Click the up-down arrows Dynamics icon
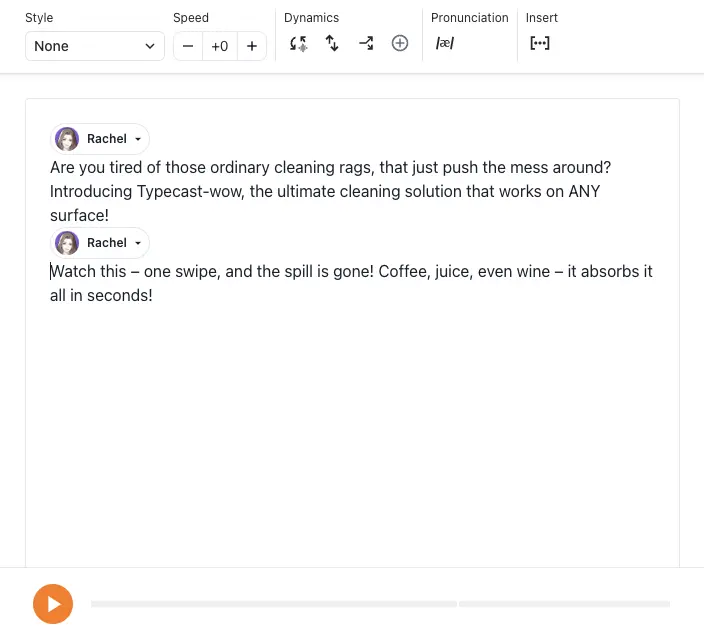 332,44
